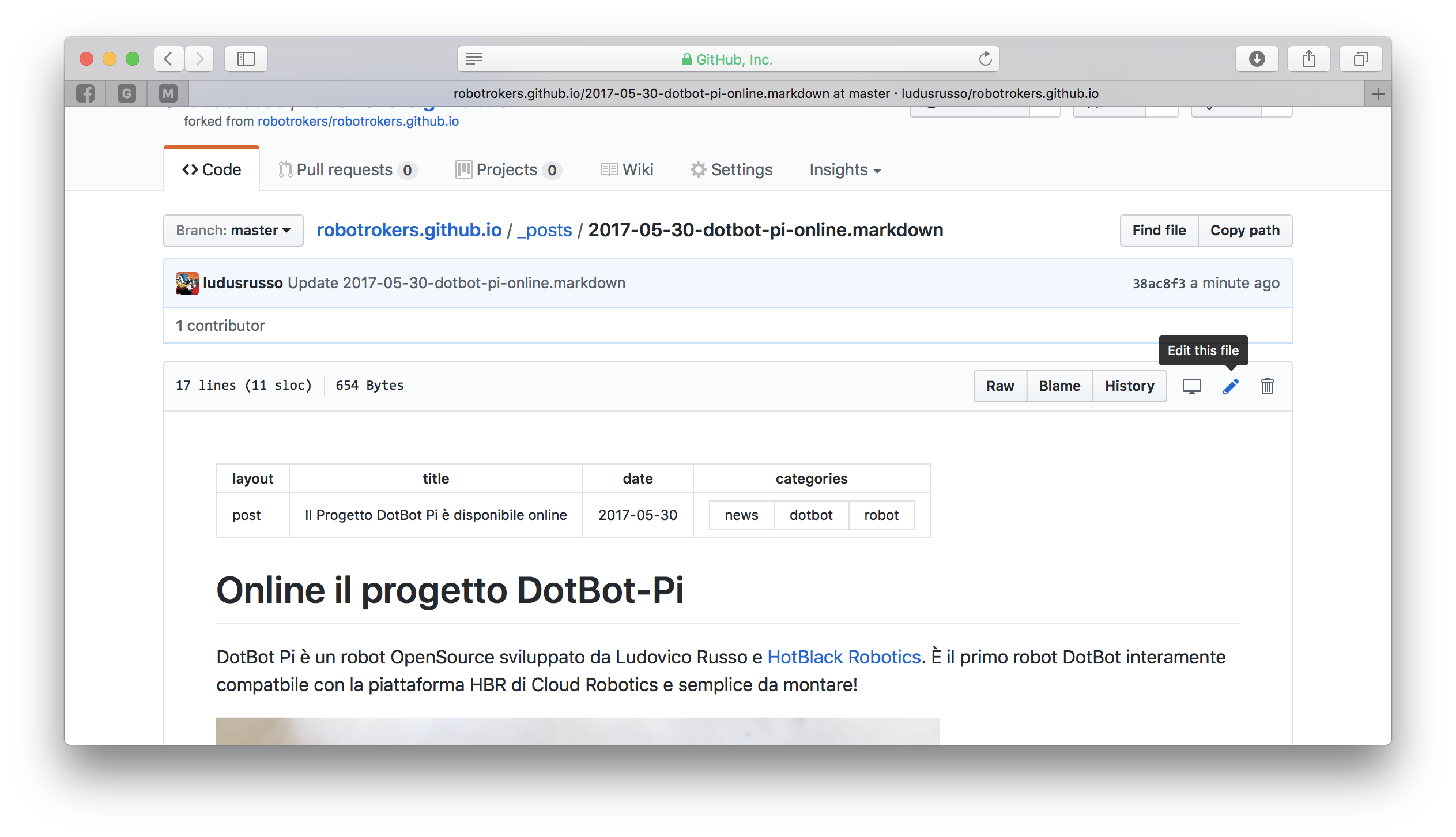Click the Raw button
The width and height of the screenshot is (1456, 837).
coord(999,386)
